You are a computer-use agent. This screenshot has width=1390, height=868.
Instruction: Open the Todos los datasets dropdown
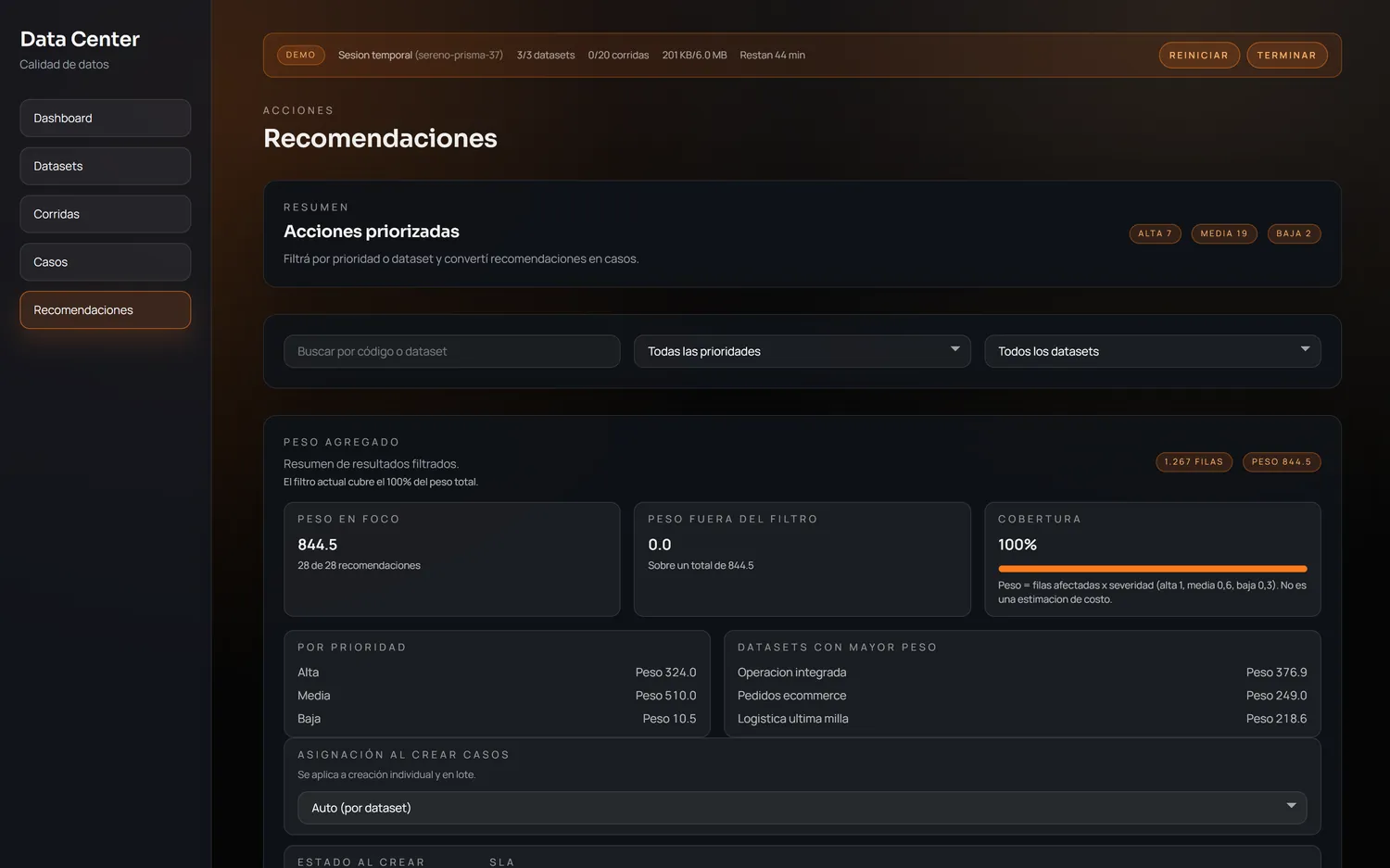(x=1152, y=351)
